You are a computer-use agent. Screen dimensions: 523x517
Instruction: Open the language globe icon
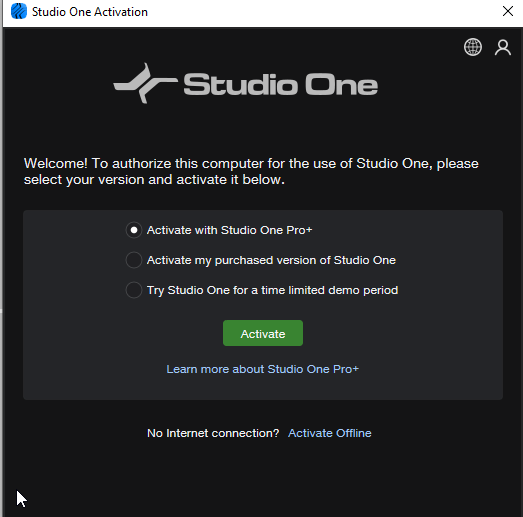tap(473, 47)
